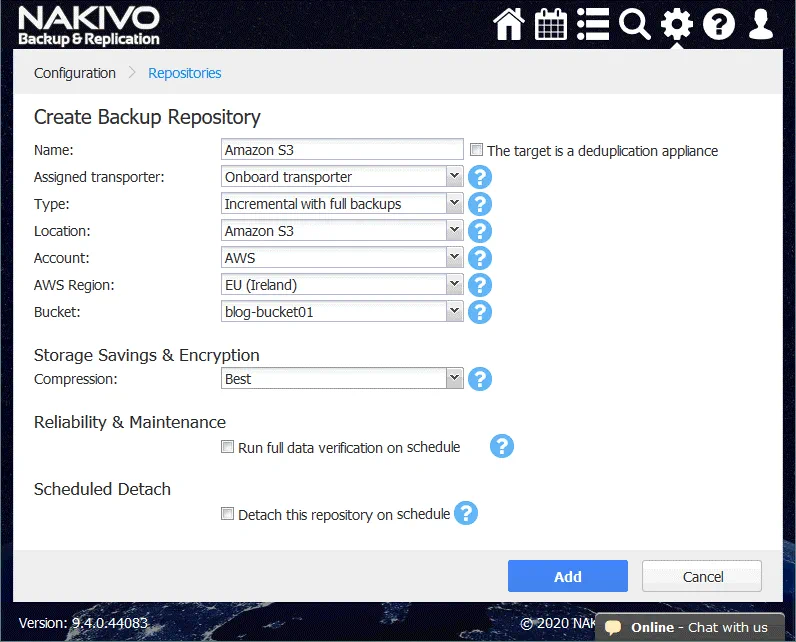796x642 pixels.
Task: Enable 'The target is a deduplication appliance'
Action: pos(477,151)
